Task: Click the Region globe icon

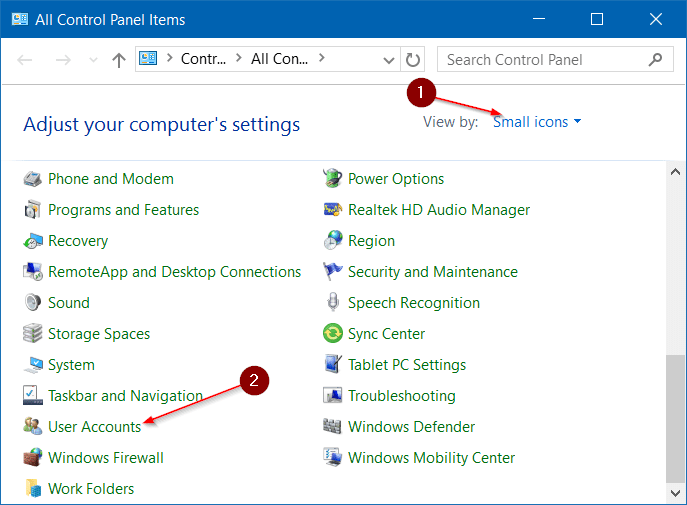Action: 333,241
